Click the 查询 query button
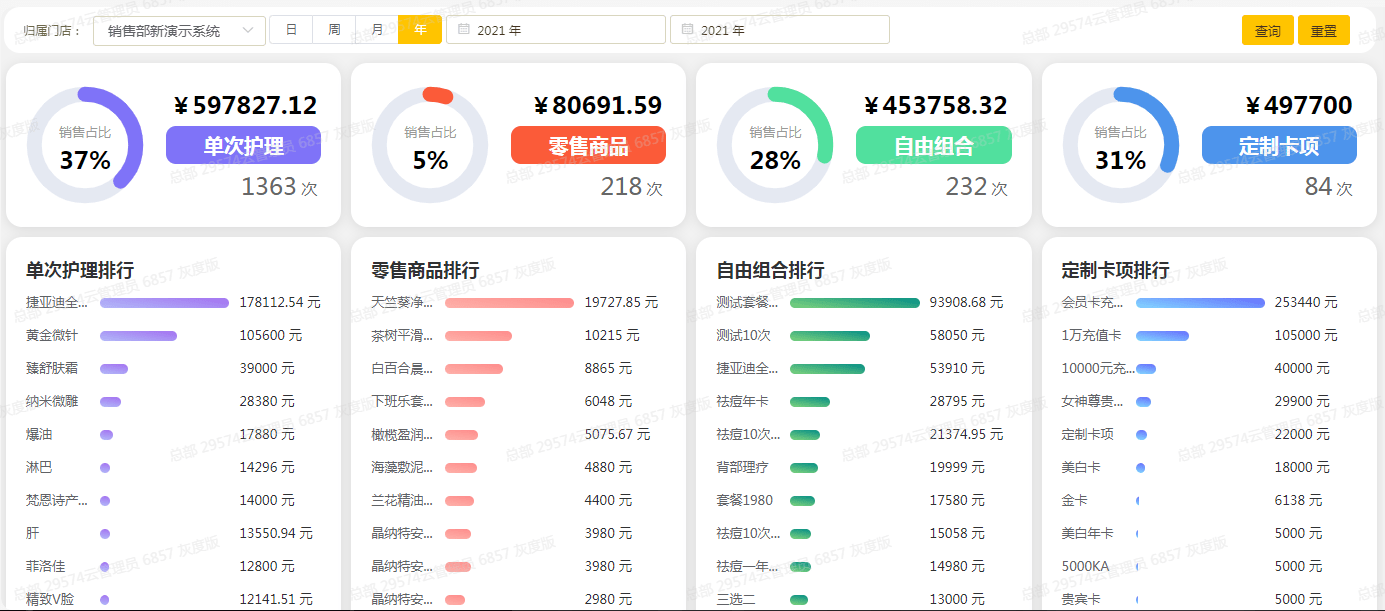This screenshot has width=1385, height=611. pos(1268,31)
